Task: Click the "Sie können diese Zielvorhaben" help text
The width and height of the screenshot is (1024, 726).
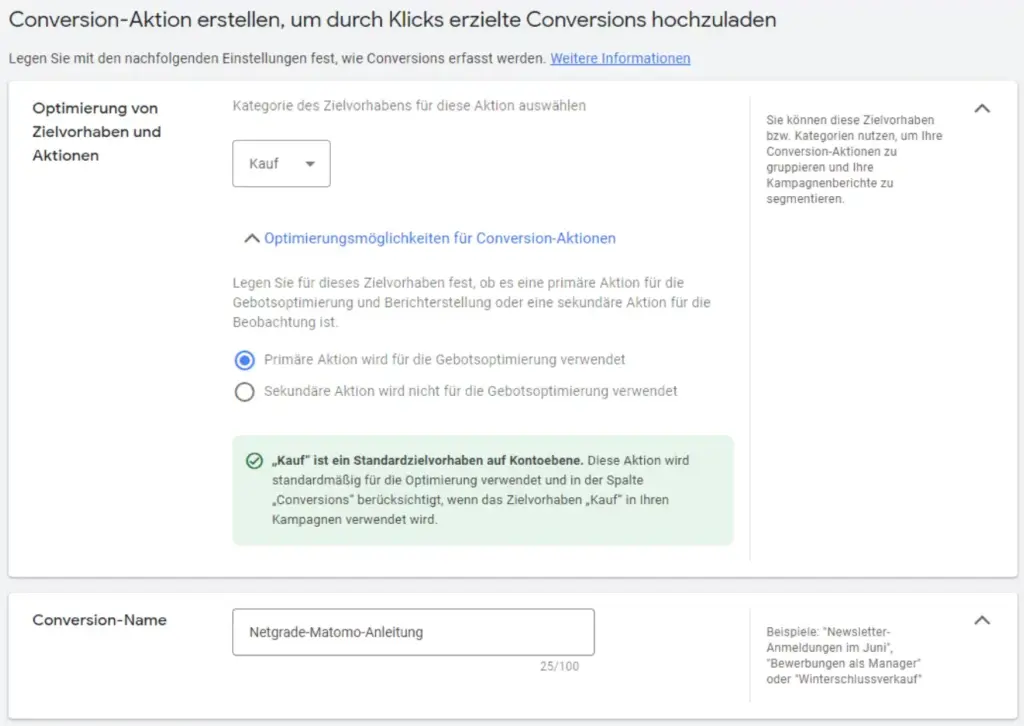Action: coord(855,159)
